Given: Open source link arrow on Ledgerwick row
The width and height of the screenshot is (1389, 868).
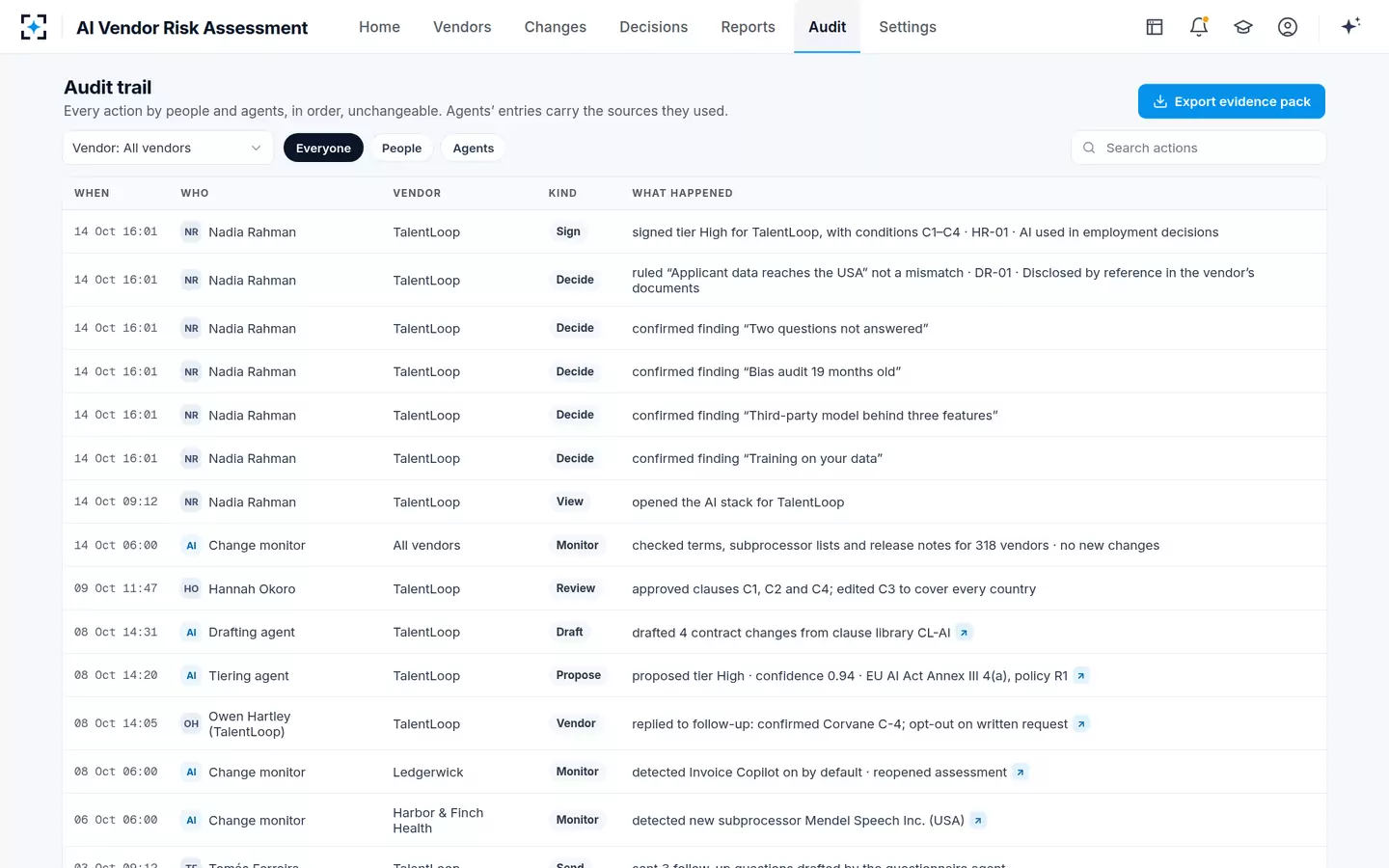Looking at the screenshot, I should [x=1020, y=773].
